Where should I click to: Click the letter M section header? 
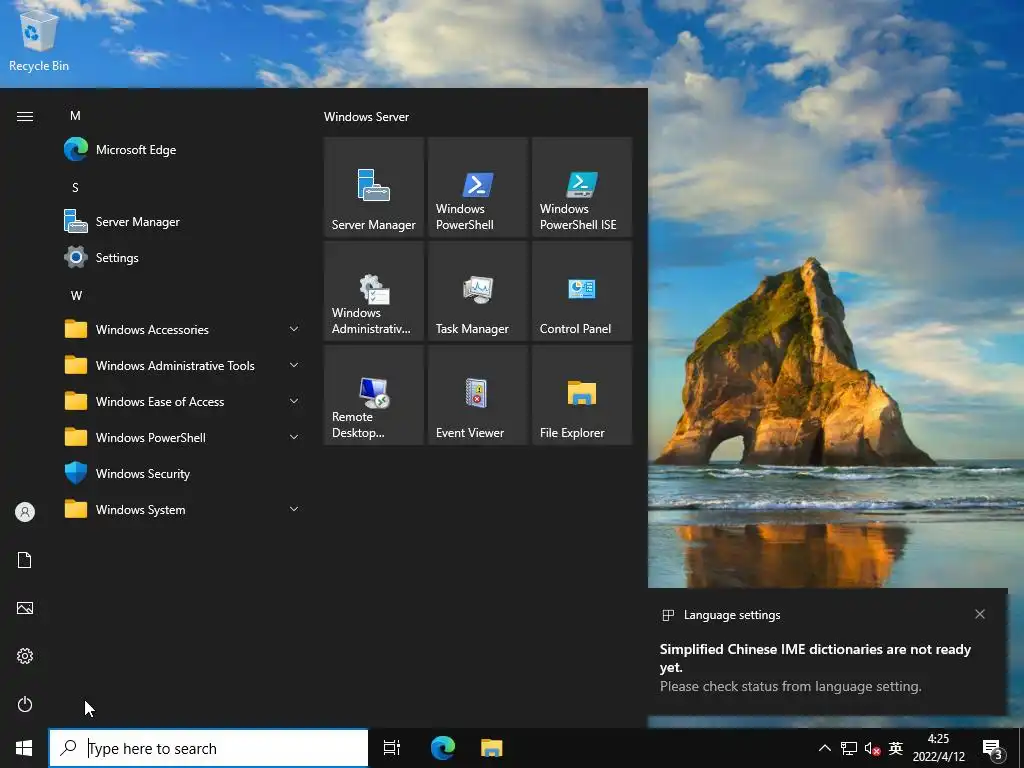[75, 116]
